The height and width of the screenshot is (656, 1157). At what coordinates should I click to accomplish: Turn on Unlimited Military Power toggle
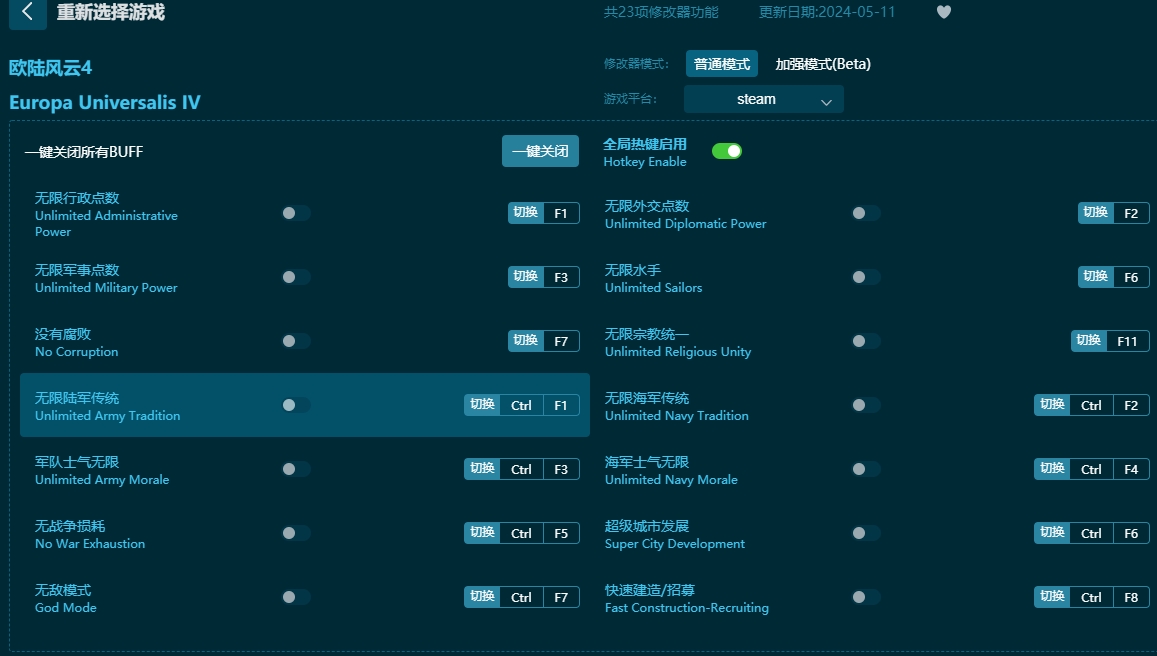click(x=296, y=277)
